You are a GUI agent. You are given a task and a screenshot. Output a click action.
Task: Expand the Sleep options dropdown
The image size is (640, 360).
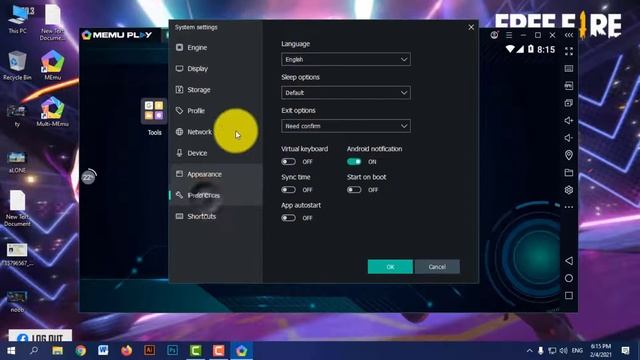coord(346,93)
